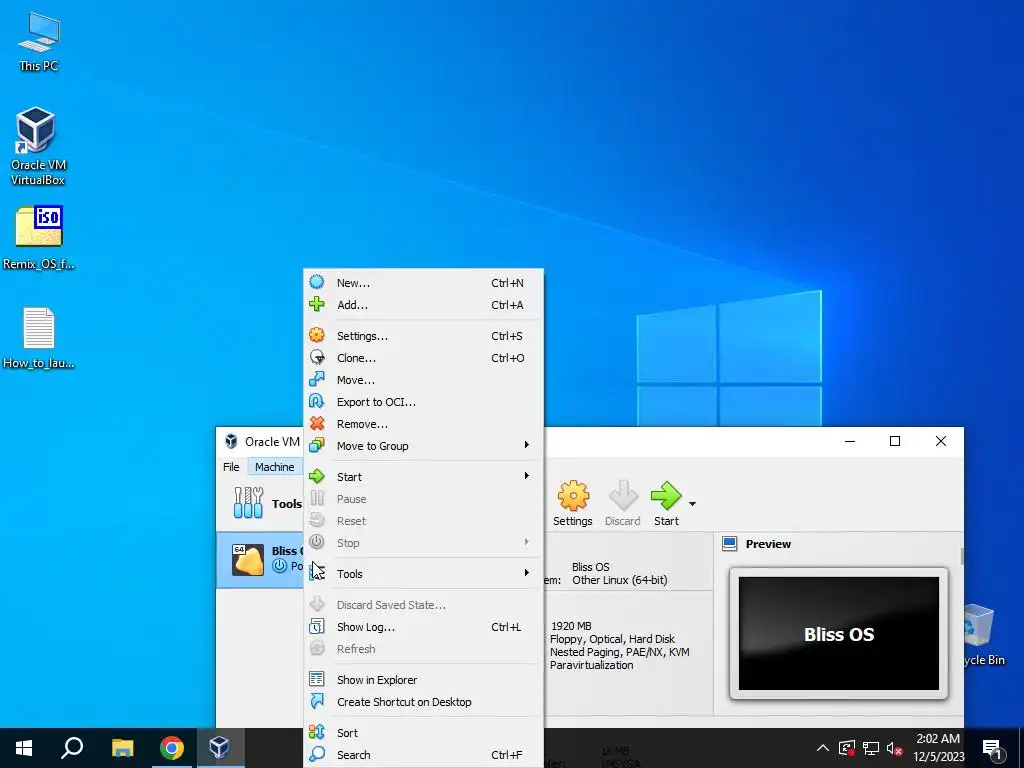
Task: Click the Create Shortcut on Desktop icon
Action: pos(317,701)
